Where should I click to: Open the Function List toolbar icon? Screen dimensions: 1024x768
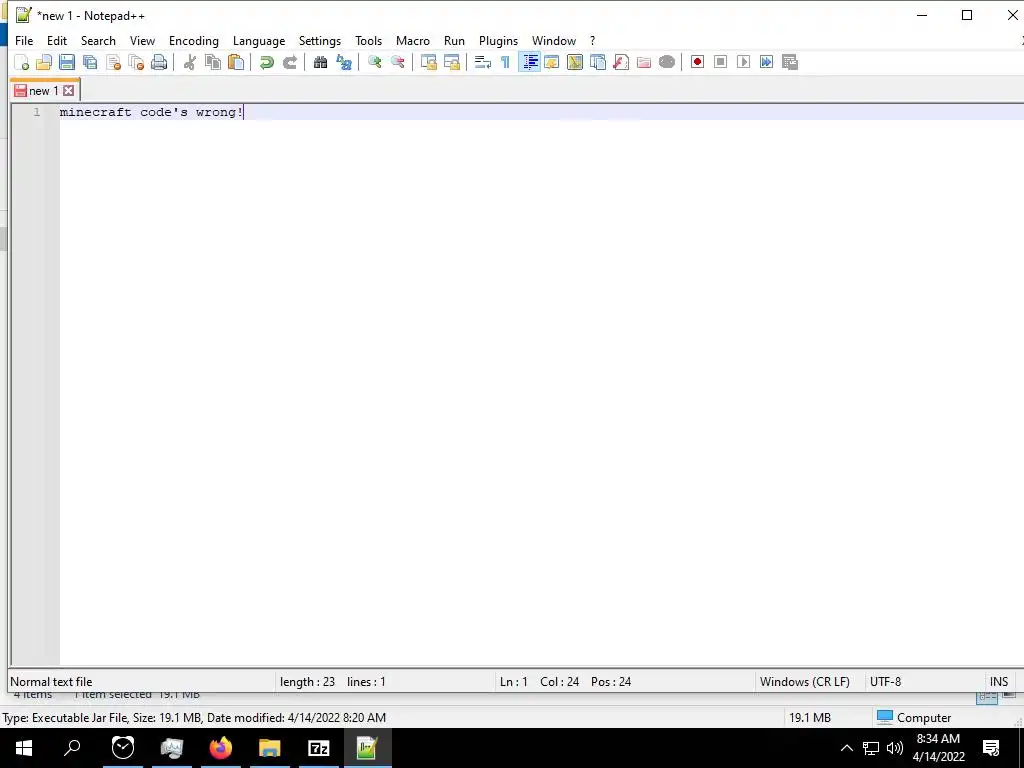(x=620, y=62)
